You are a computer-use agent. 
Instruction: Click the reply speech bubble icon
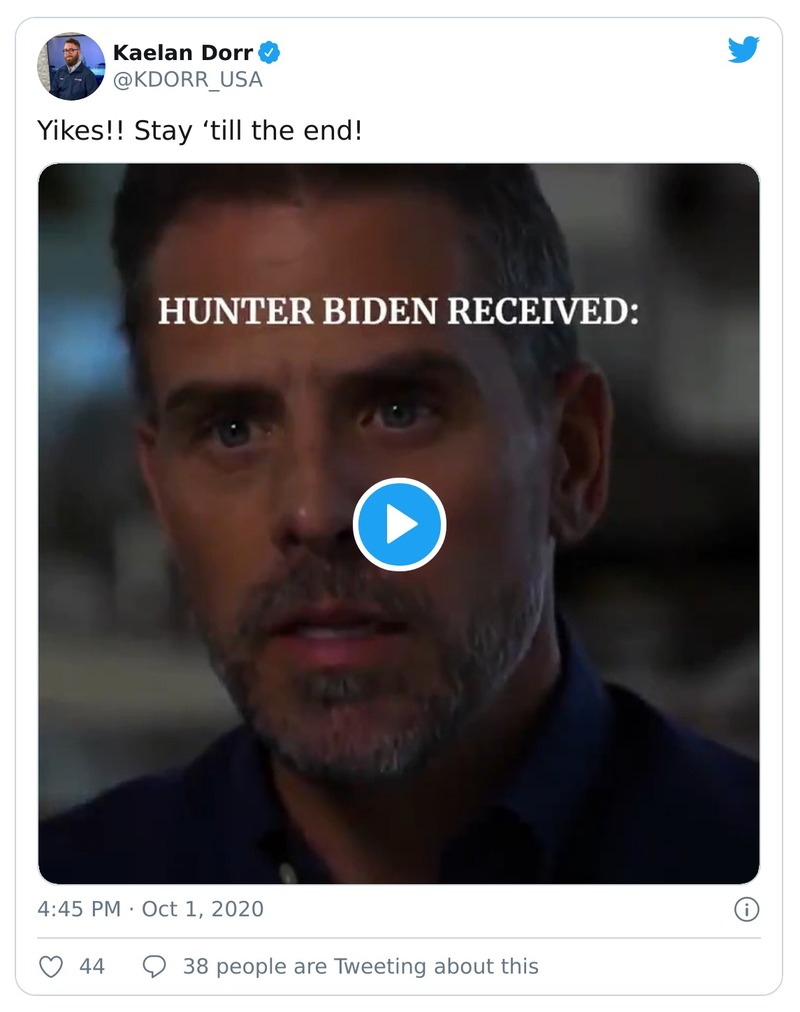coord(154,966)
